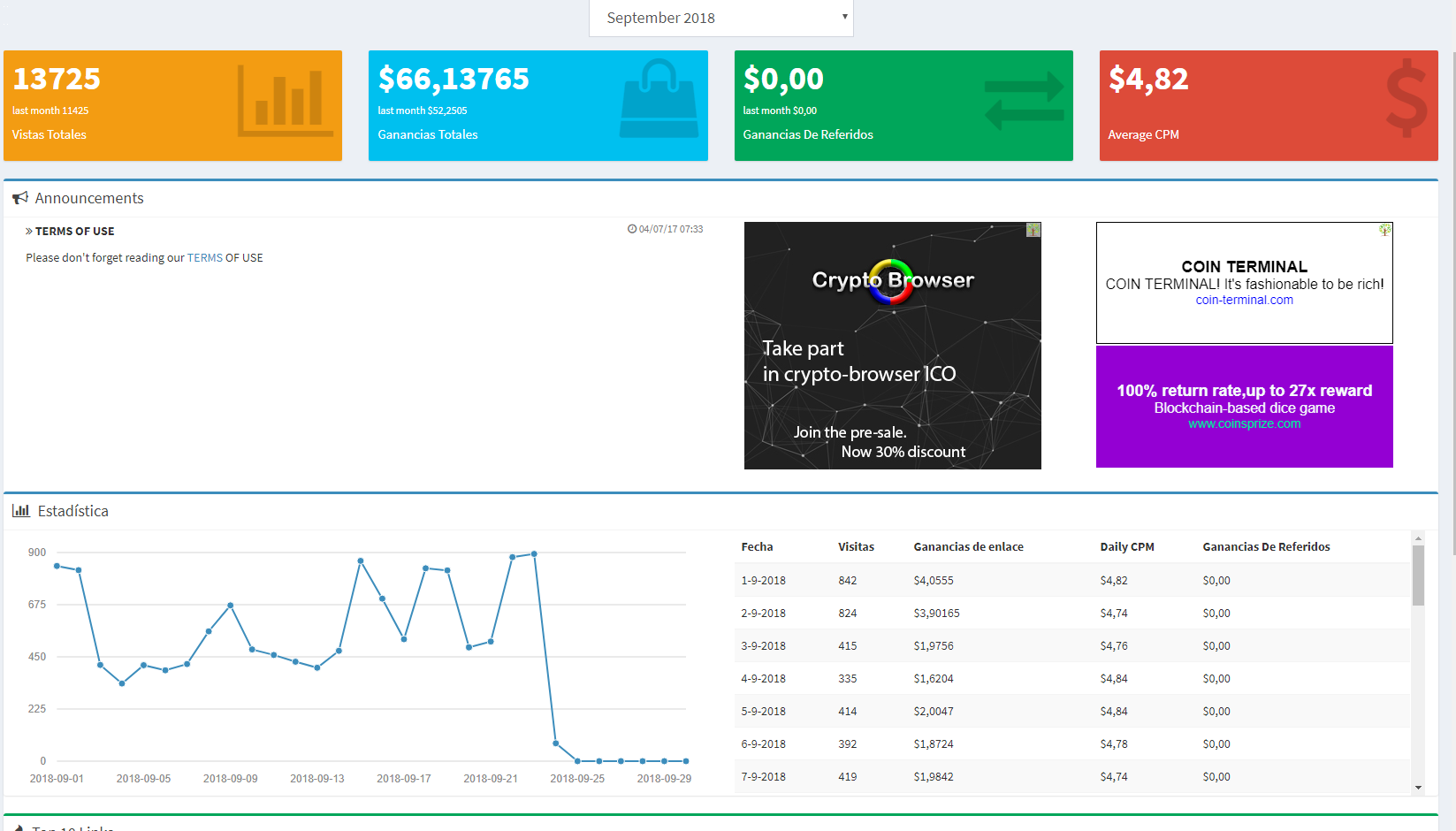
Task: Click the Estadística section heading
Action: (73, 511)
